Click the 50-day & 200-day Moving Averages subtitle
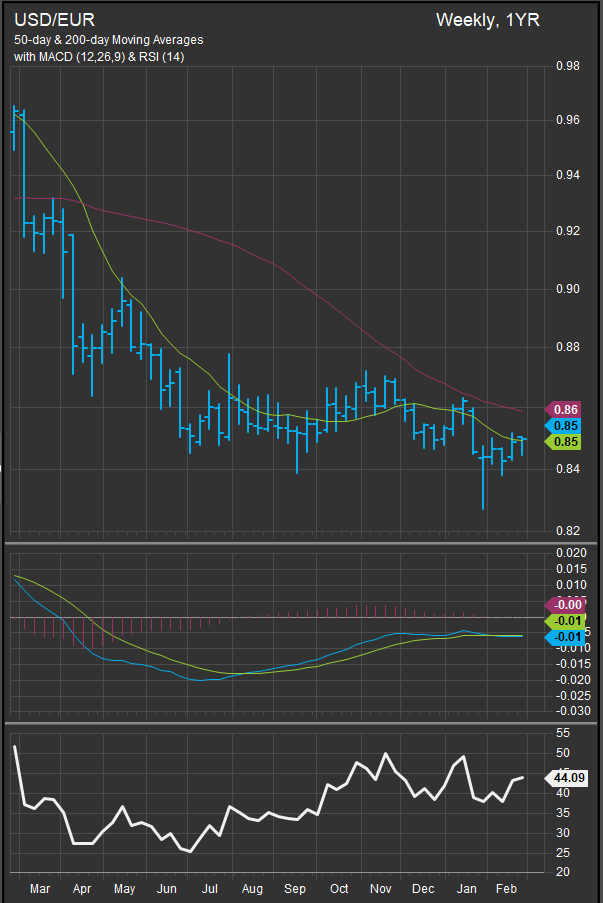The image size is (603, 903). [x=108, y=40]
